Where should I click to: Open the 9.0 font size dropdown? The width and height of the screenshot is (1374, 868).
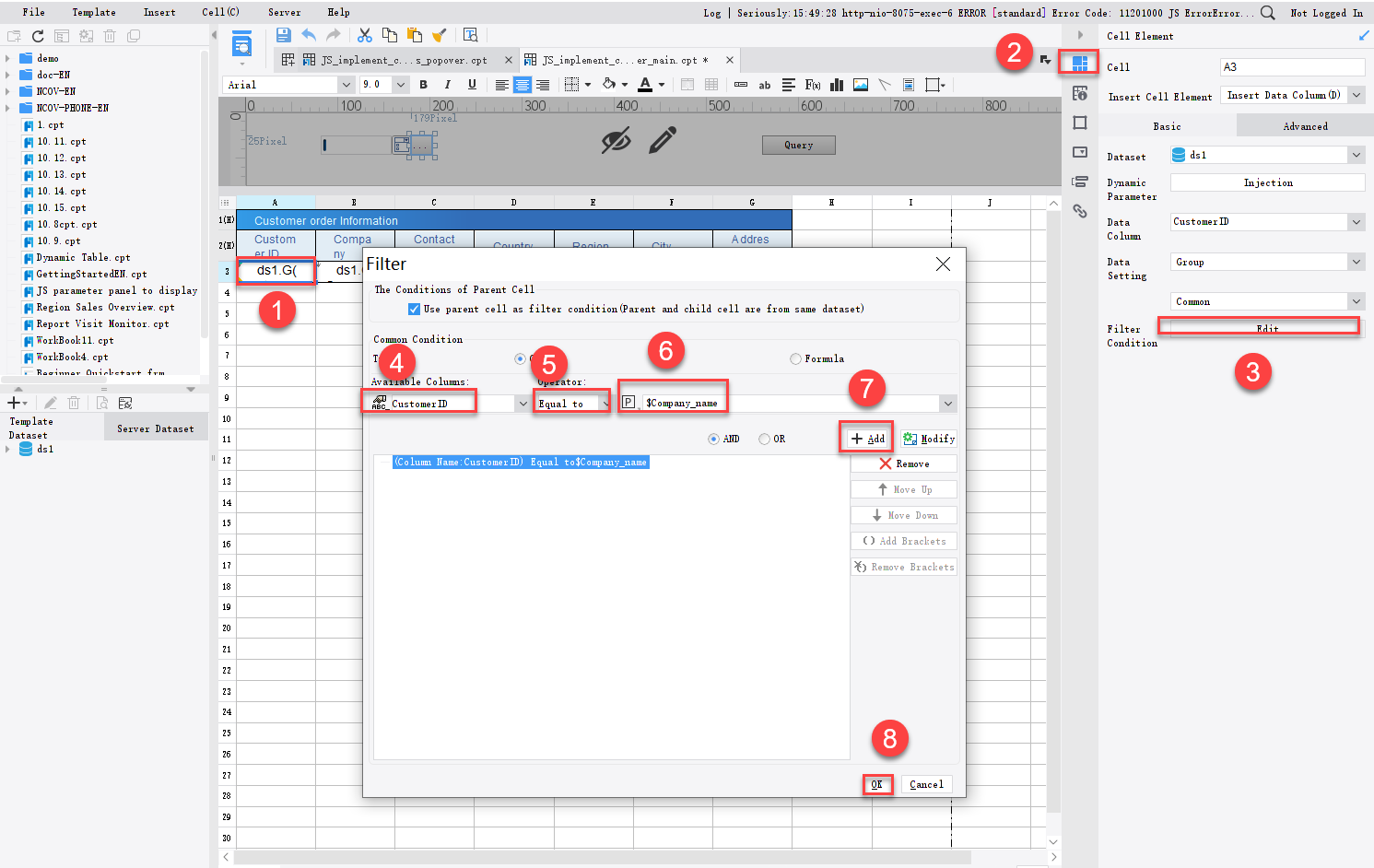(401, 85)
